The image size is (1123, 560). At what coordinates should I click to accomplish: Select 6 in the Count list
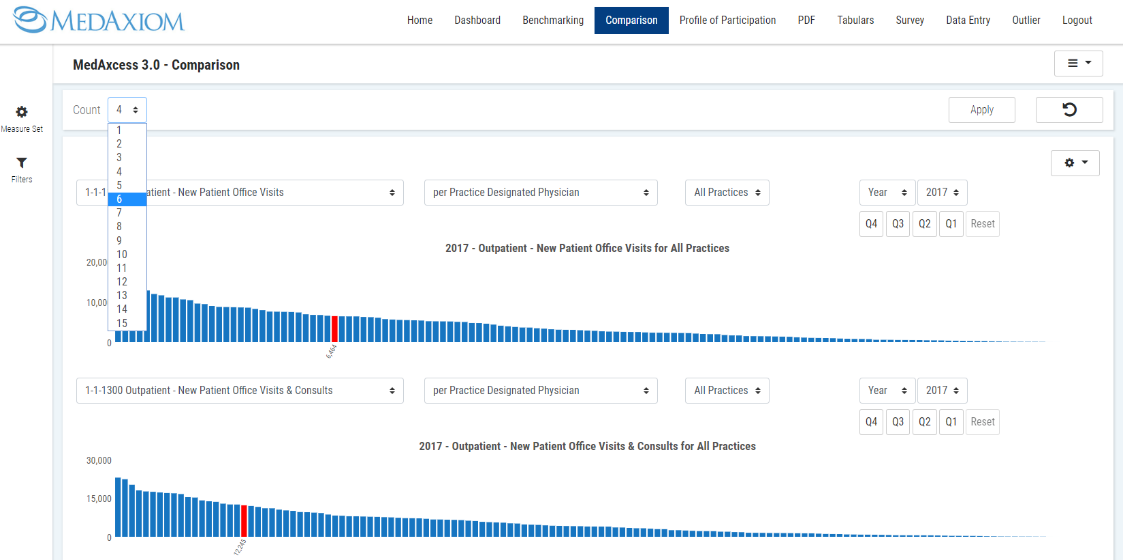click(127, 199)
